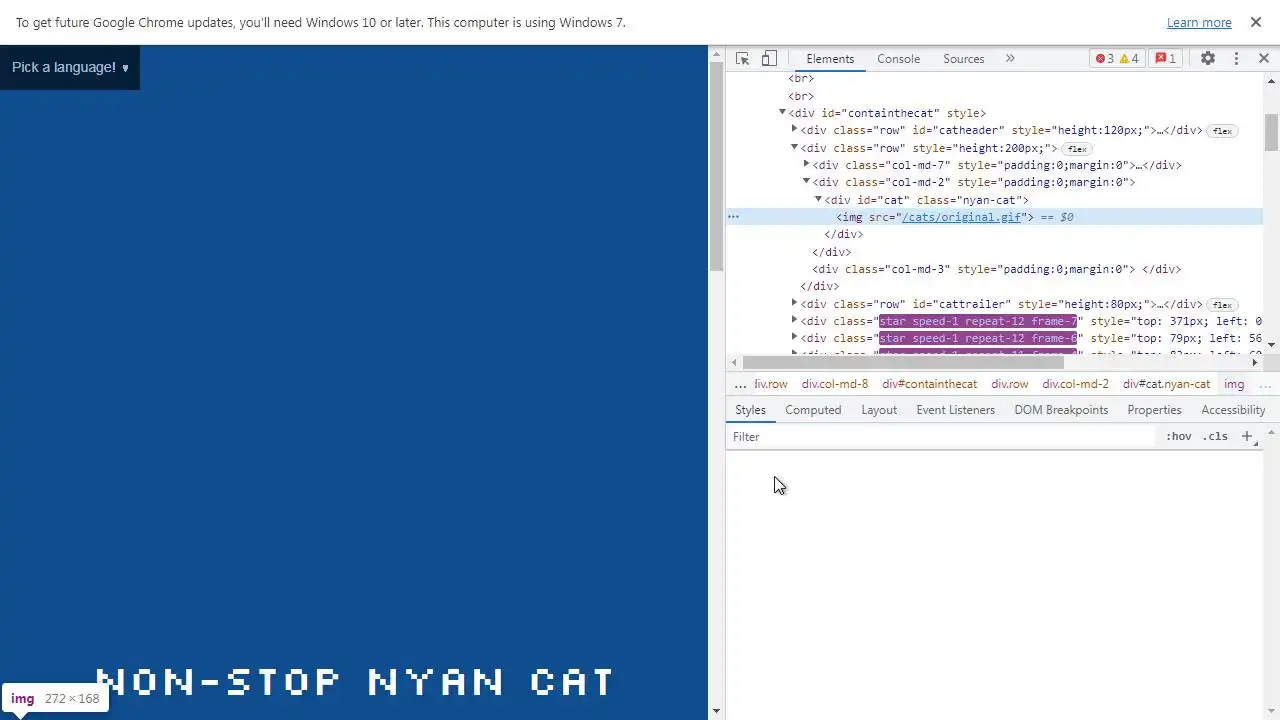Select the div.col-md-2 breadcrumb
This screenshot has width=1280, height=720.
(1075, 384)
